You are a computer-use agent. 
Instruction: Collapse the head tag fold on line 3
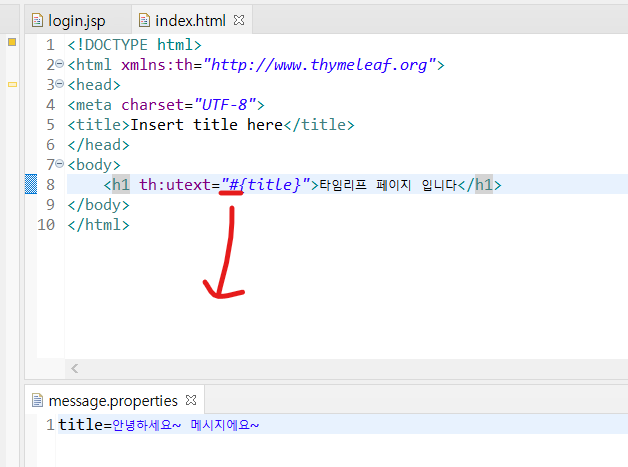click(x=59, y=83)
